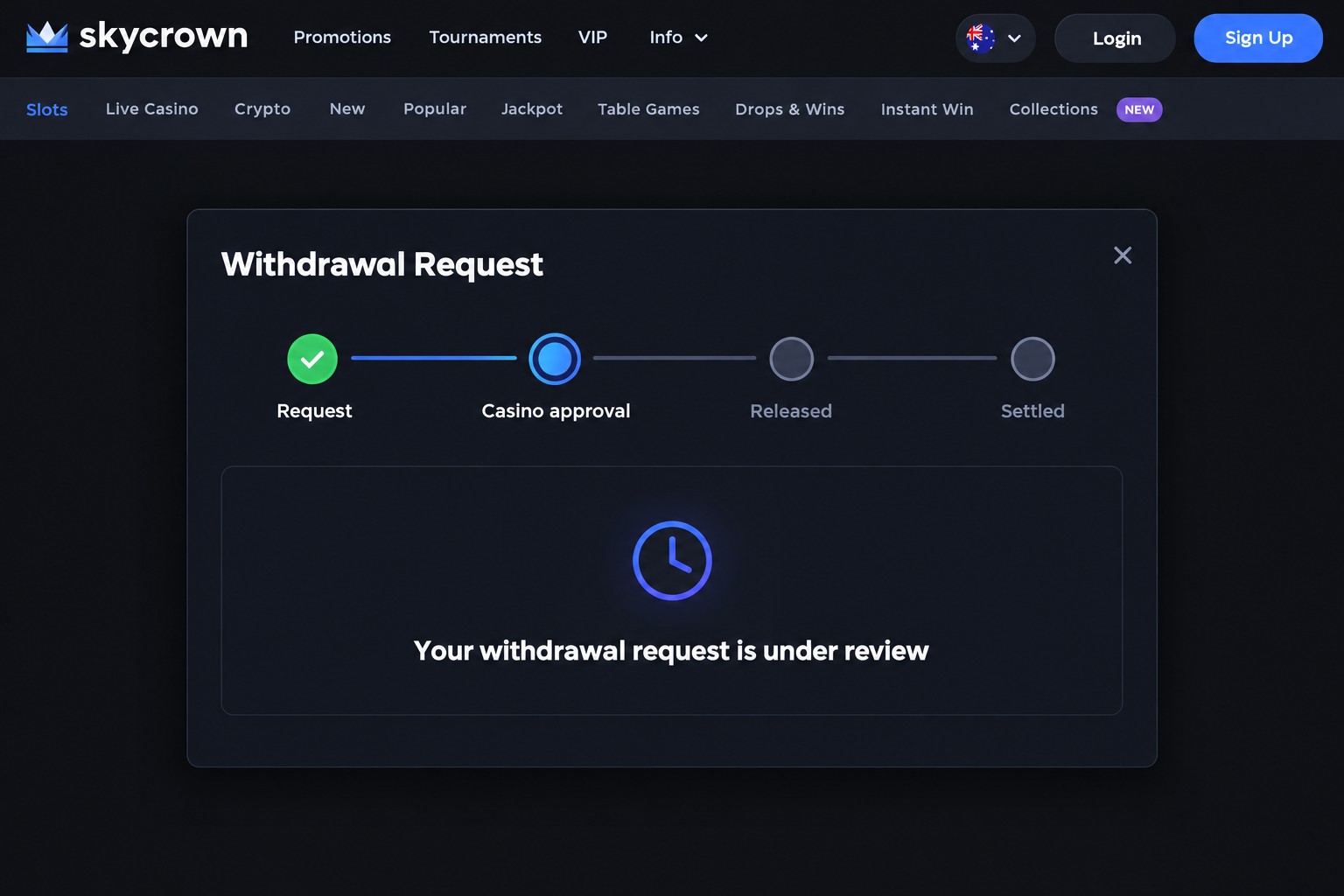Select the Casino approval step circle
The height and width of the screenshot is (896, 1344).
[555, 359]
